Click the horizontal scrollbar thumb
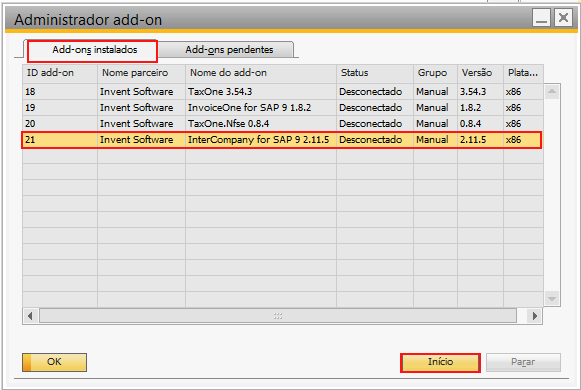Viewport: 581px width, 390px height. 278,316
